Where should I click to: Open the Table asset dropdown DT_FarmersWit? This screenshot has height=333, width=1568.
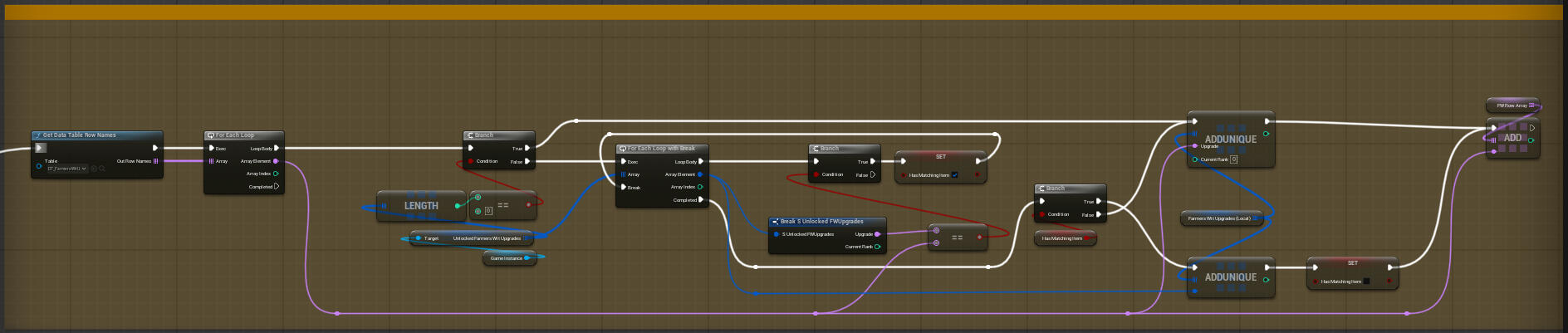pyautogui.click(x=66, y=169)
